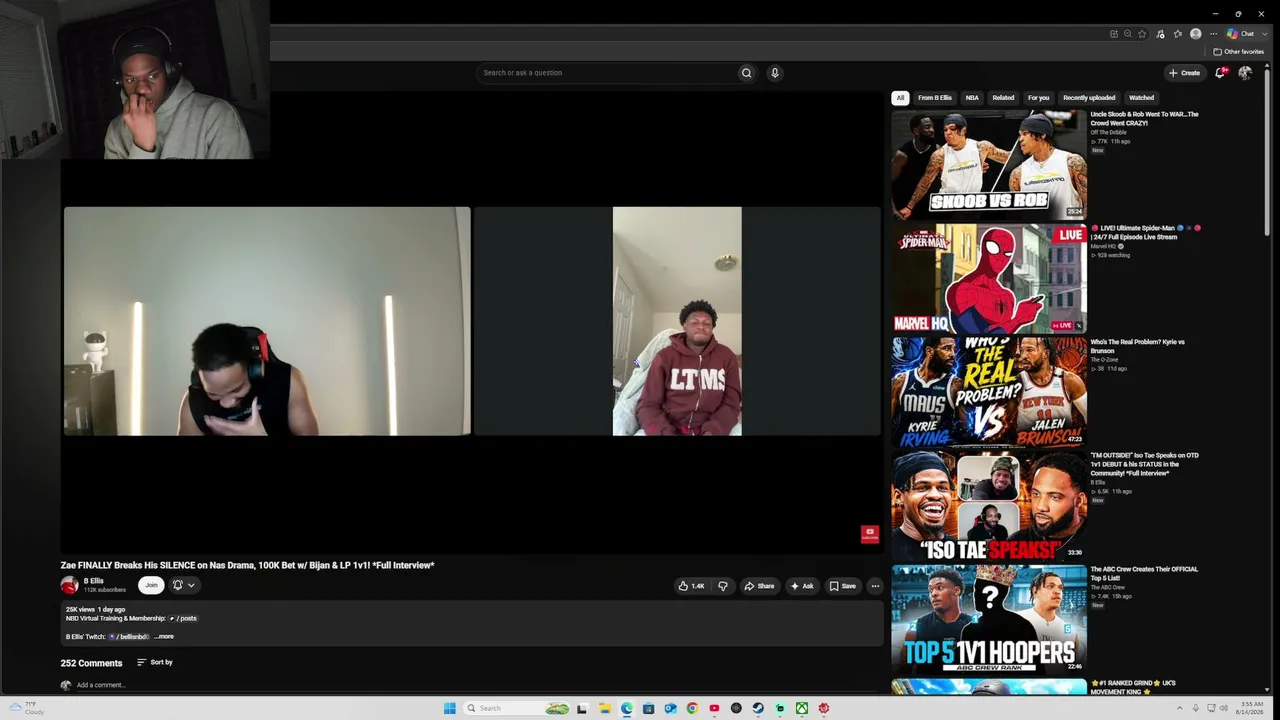Open browser apps icon in address bar
Screen dimensions: 1280x720
coord(1114,34)
